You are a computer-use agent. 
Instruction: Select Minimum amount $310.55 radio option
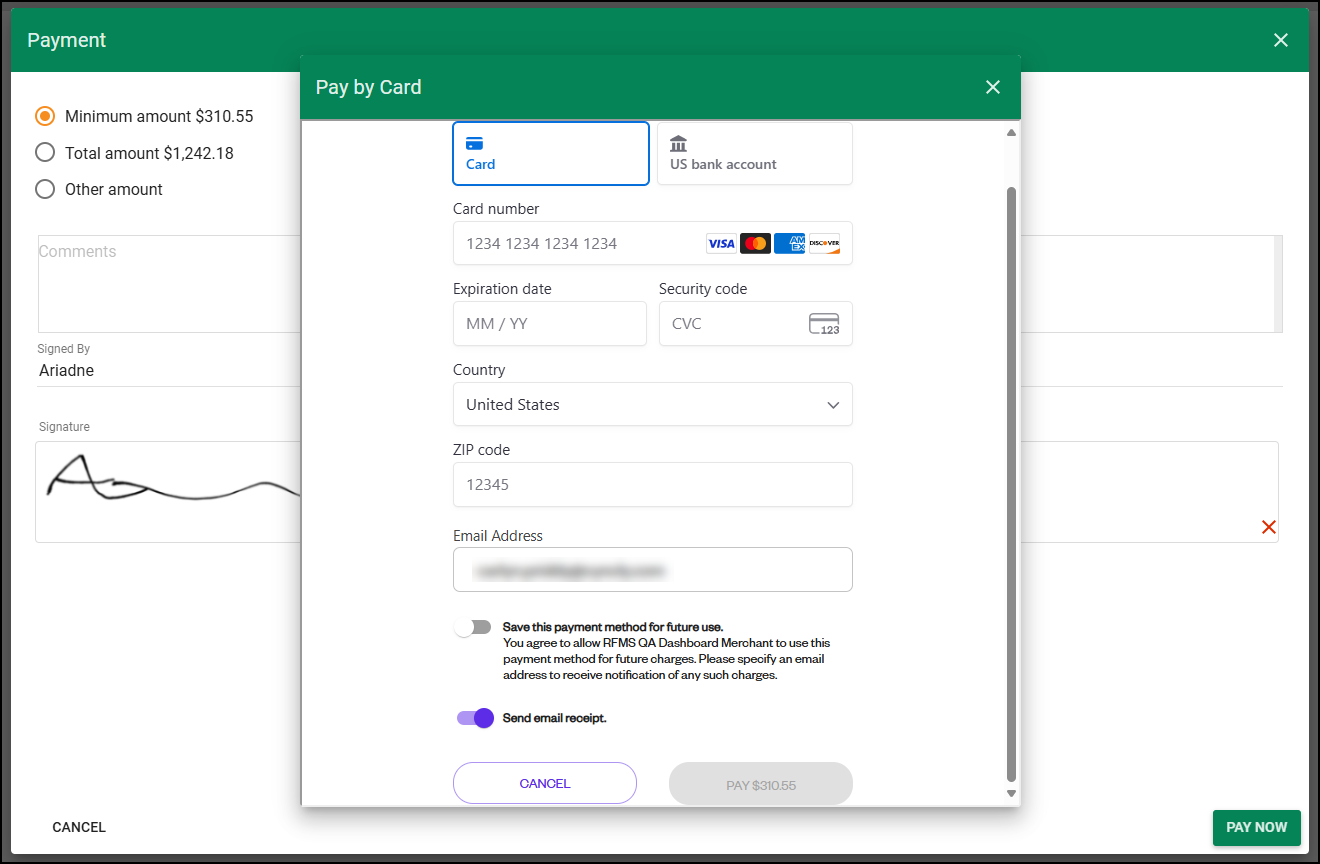[x=45, y=116]
